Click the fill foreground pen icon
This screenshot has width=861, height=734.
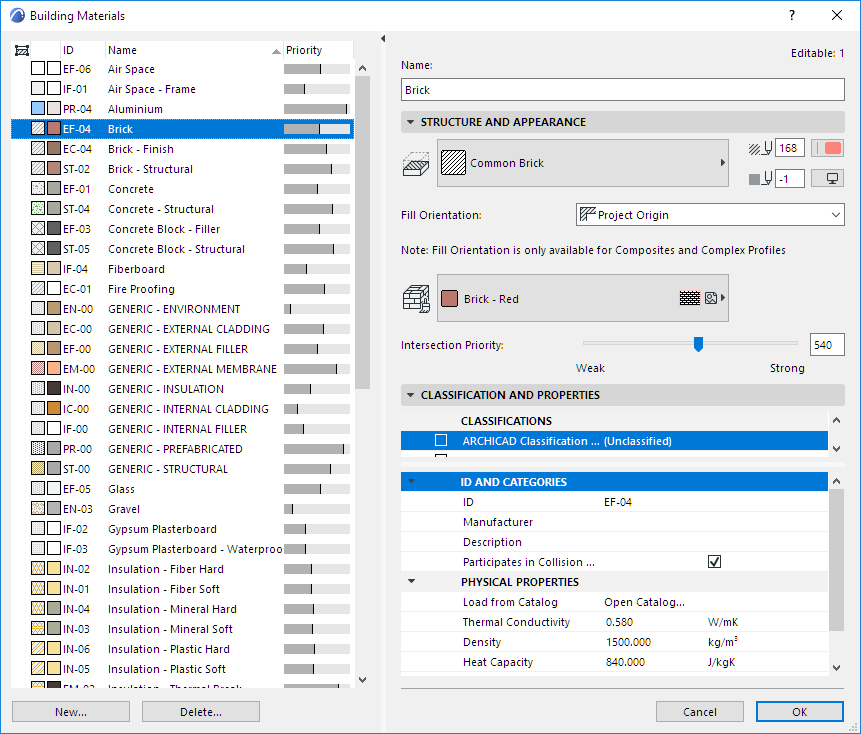pyautogui.click(x=761, y=148)
